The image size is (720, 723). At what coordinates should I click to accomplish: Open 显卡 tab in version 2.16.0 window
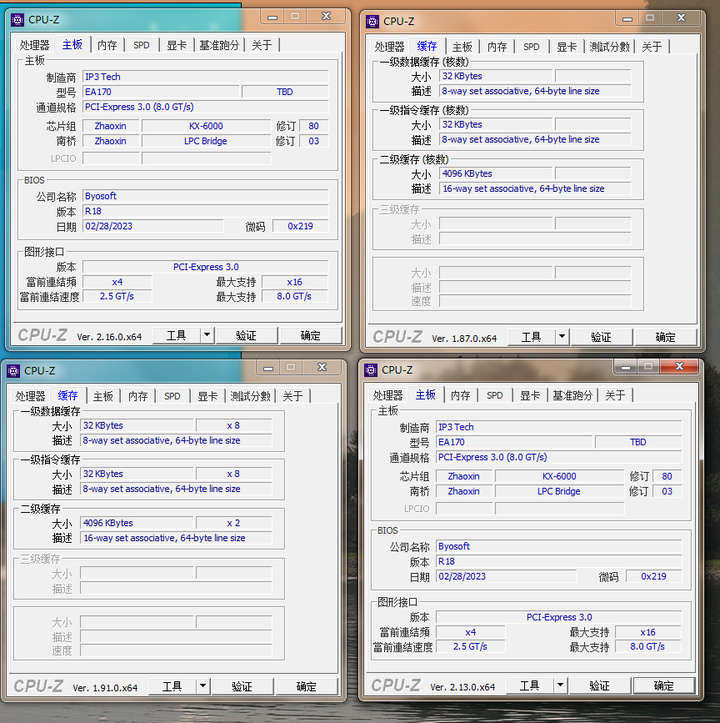click(x=177, y=45)
